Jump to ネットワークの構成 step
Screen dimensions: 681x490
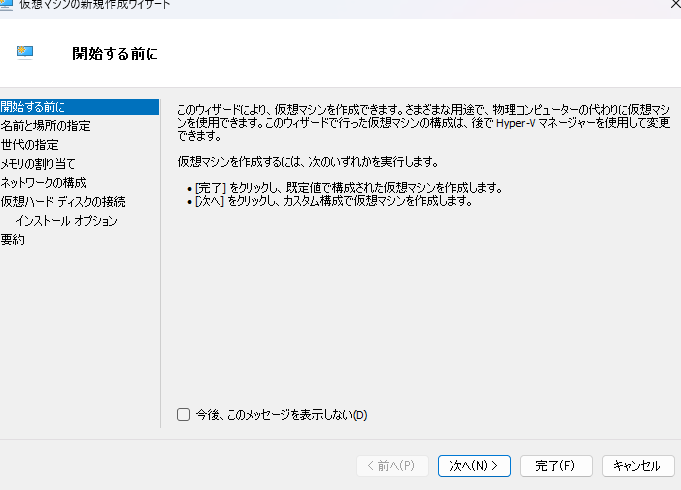[43, 182]
